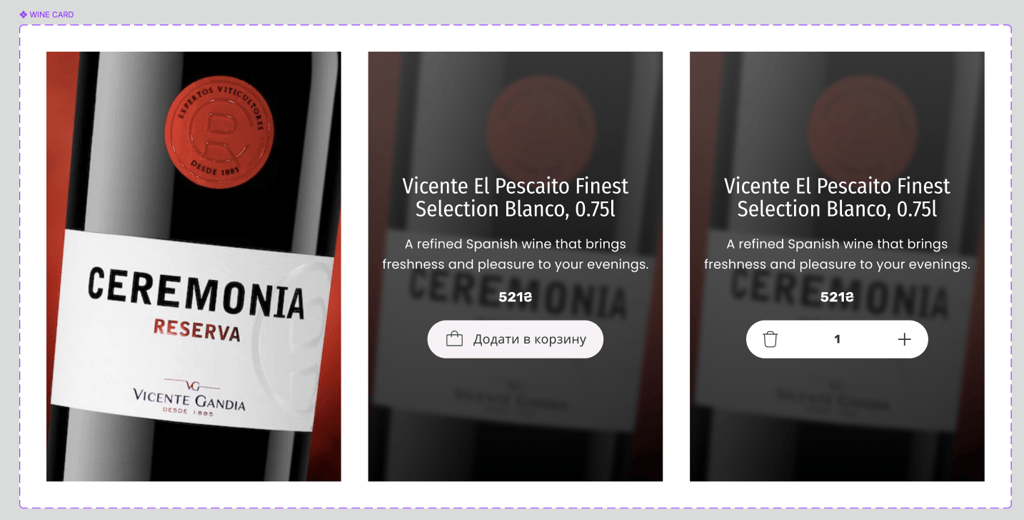Click the "Додати в корзину" button label
The height and width of the screenshot is (520, 1024).
[x=530, y=339]
